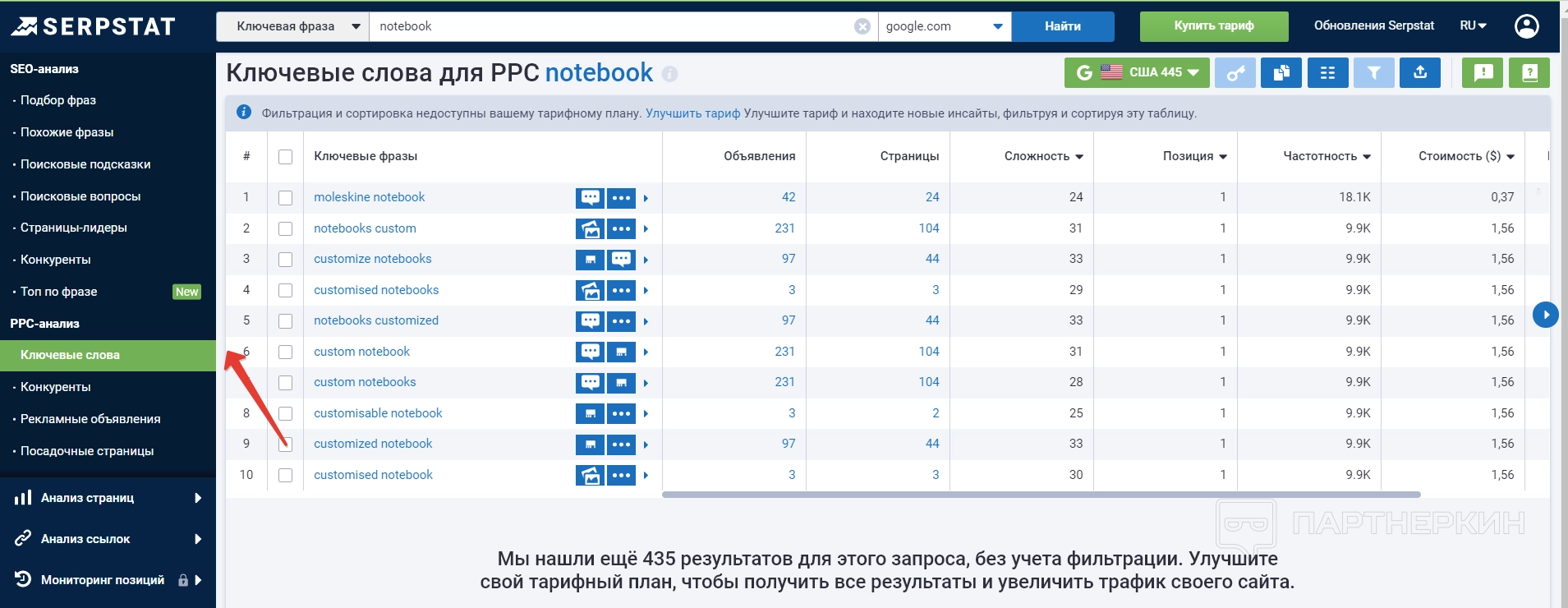Click the image icon for notebooks custom row
The image size is (1568, 608).
click(x=590, y=229)
